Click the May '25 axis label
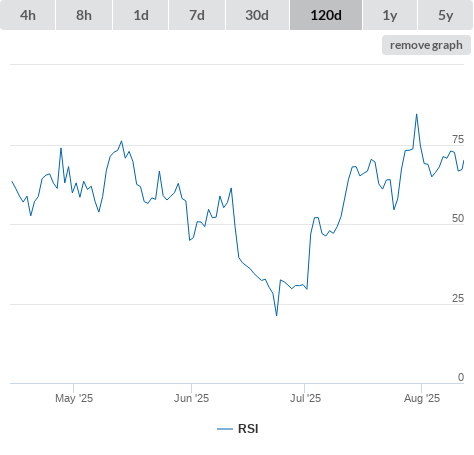The width and height of the screenshot is (474, 455). pyautogui.click(x=74, y=398)
